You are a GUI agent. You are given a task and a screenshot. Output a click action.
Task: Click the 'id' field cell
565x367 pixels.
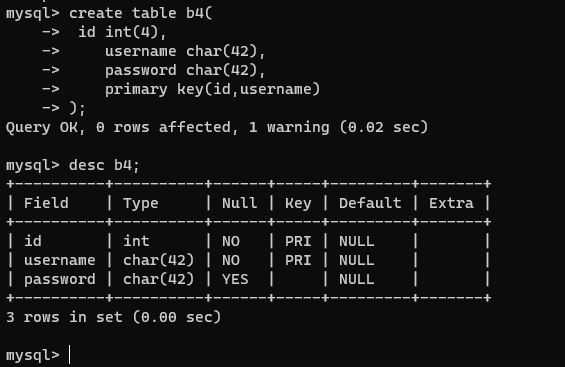coord(33,241)
